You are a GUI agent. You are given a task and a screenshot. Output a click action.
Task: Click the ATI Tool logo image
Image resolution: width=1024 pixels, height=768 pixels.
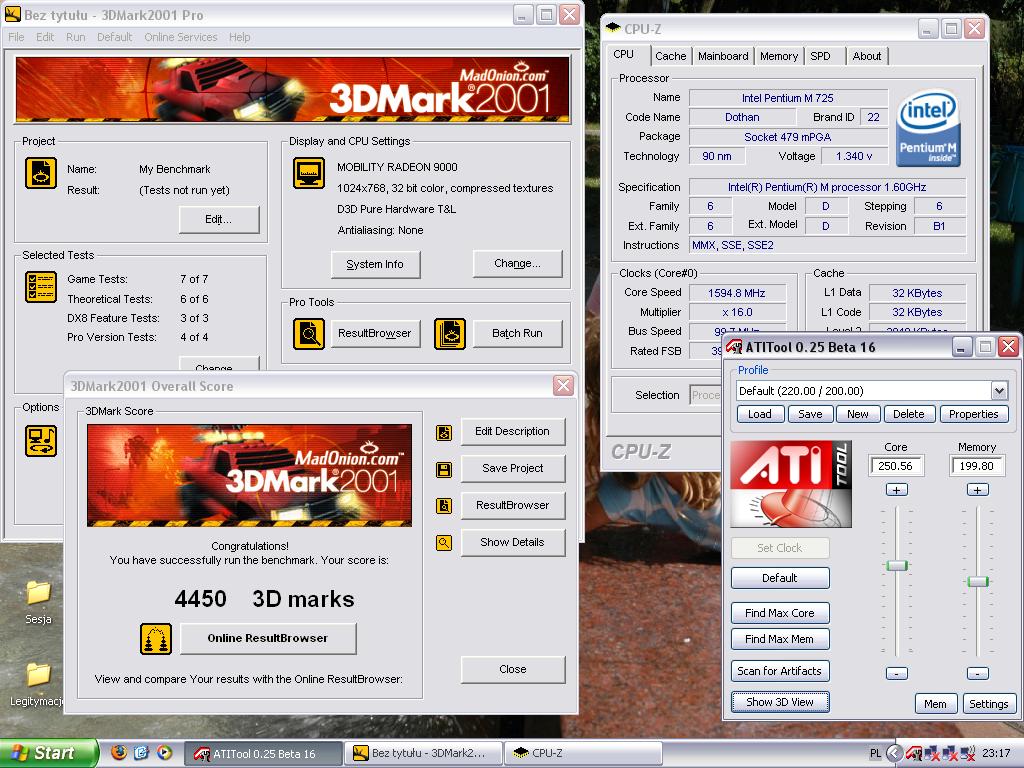point(791,484)
